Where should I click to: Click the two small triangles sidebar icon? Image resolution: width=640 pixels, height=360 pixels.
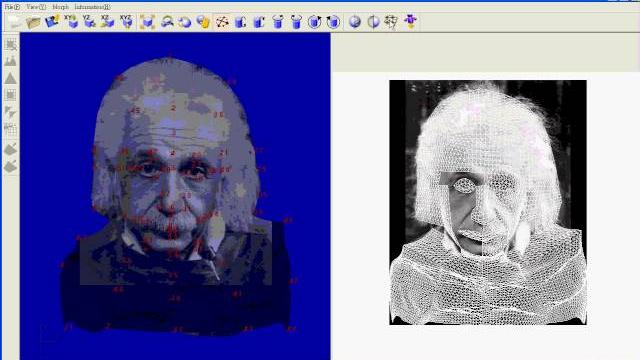click(x=11, y=112)
